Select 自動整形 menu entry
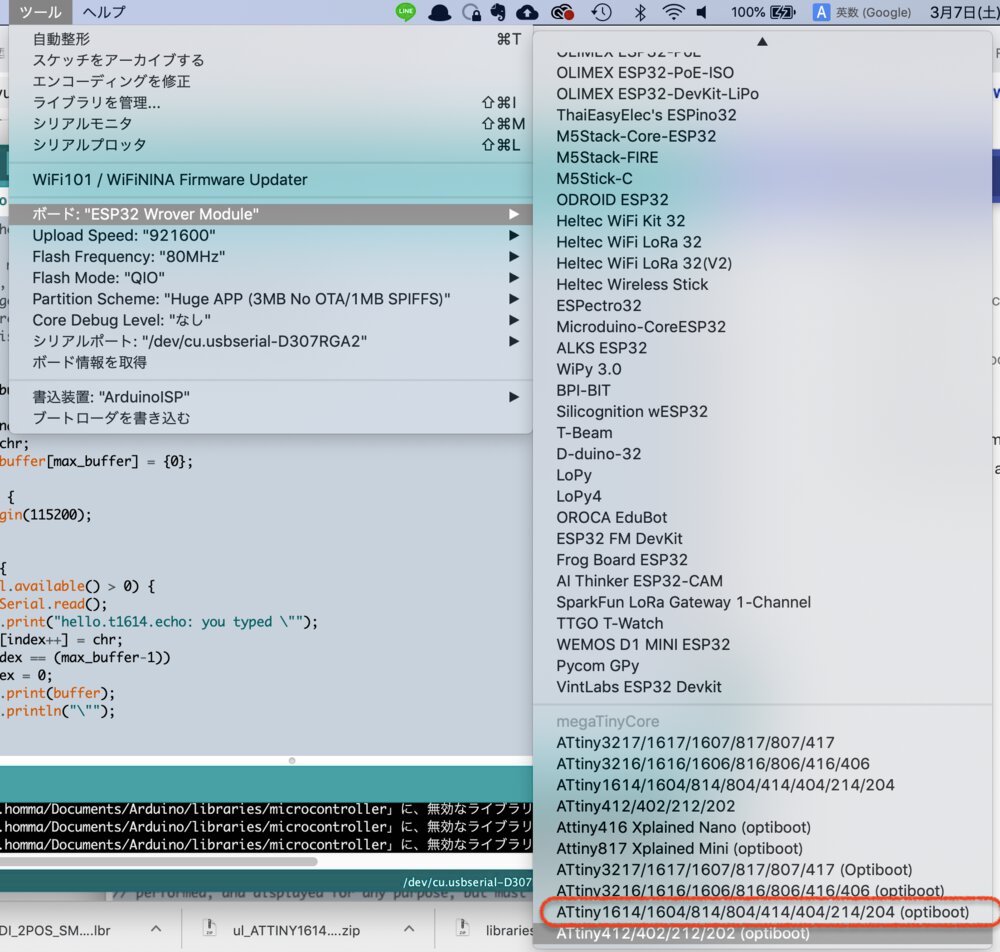The height and width of the screenshot is (952, 1000). [271, 39]
